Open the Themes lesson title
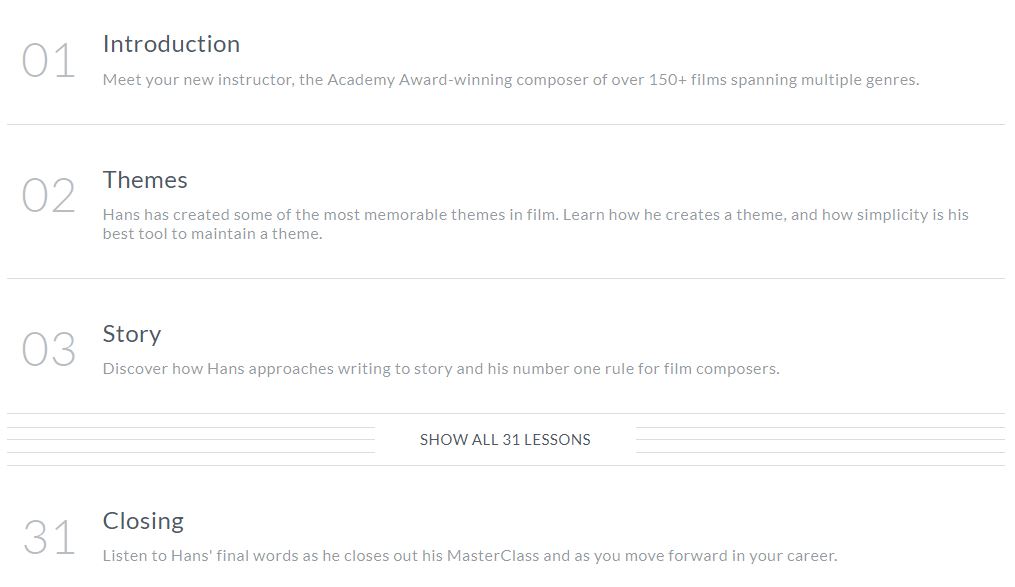The width and height of the screenshot is (1015, 587). click(x=145, y=180)
